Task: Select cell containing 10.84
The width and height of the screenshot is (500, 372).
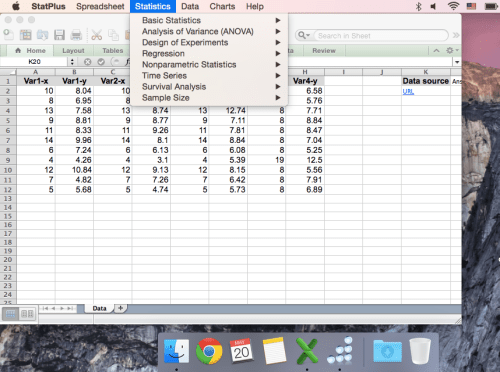Action: point(74,170)
